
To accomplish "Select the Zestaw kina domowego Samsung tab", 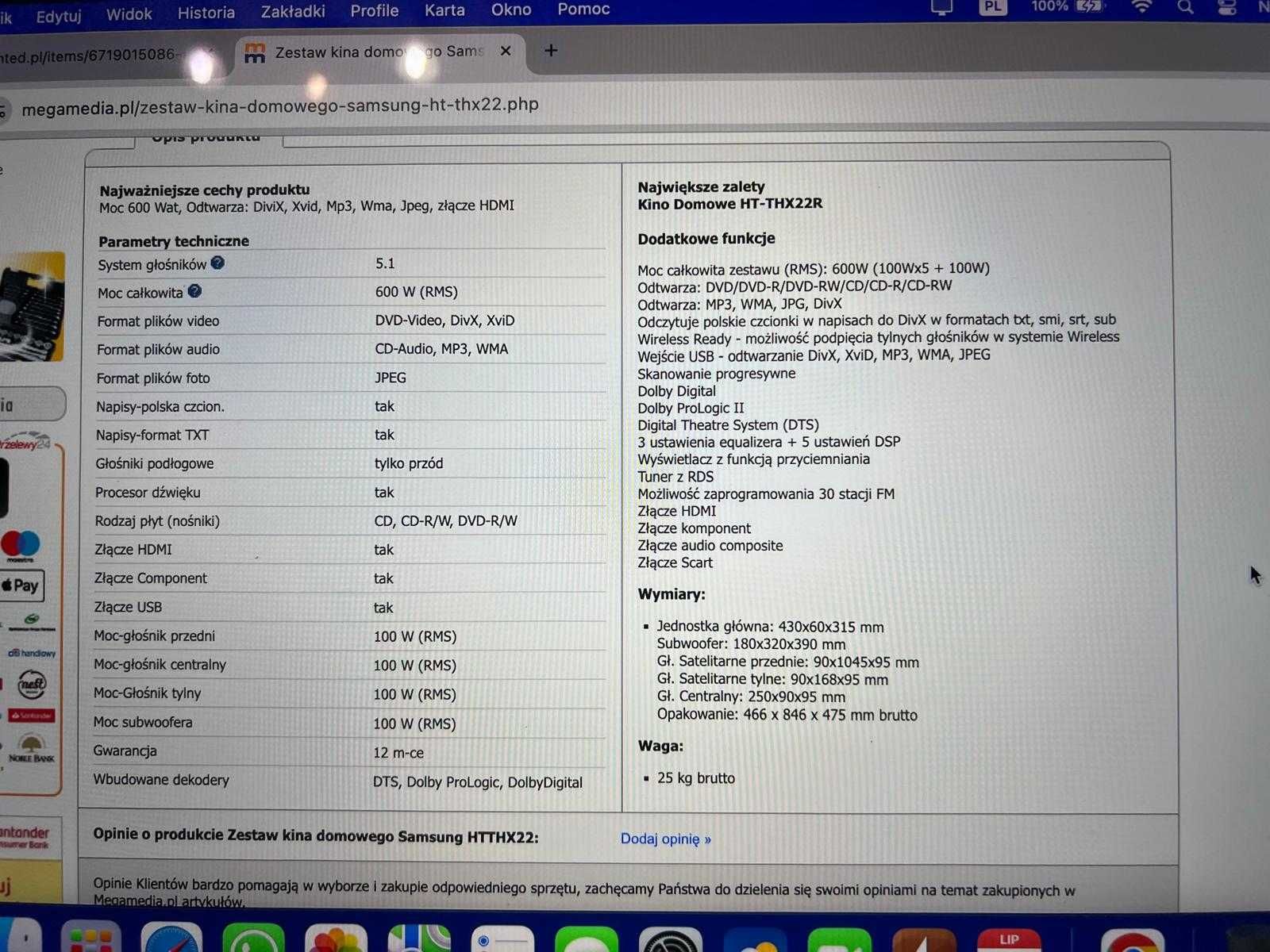I will coord(379,52).
